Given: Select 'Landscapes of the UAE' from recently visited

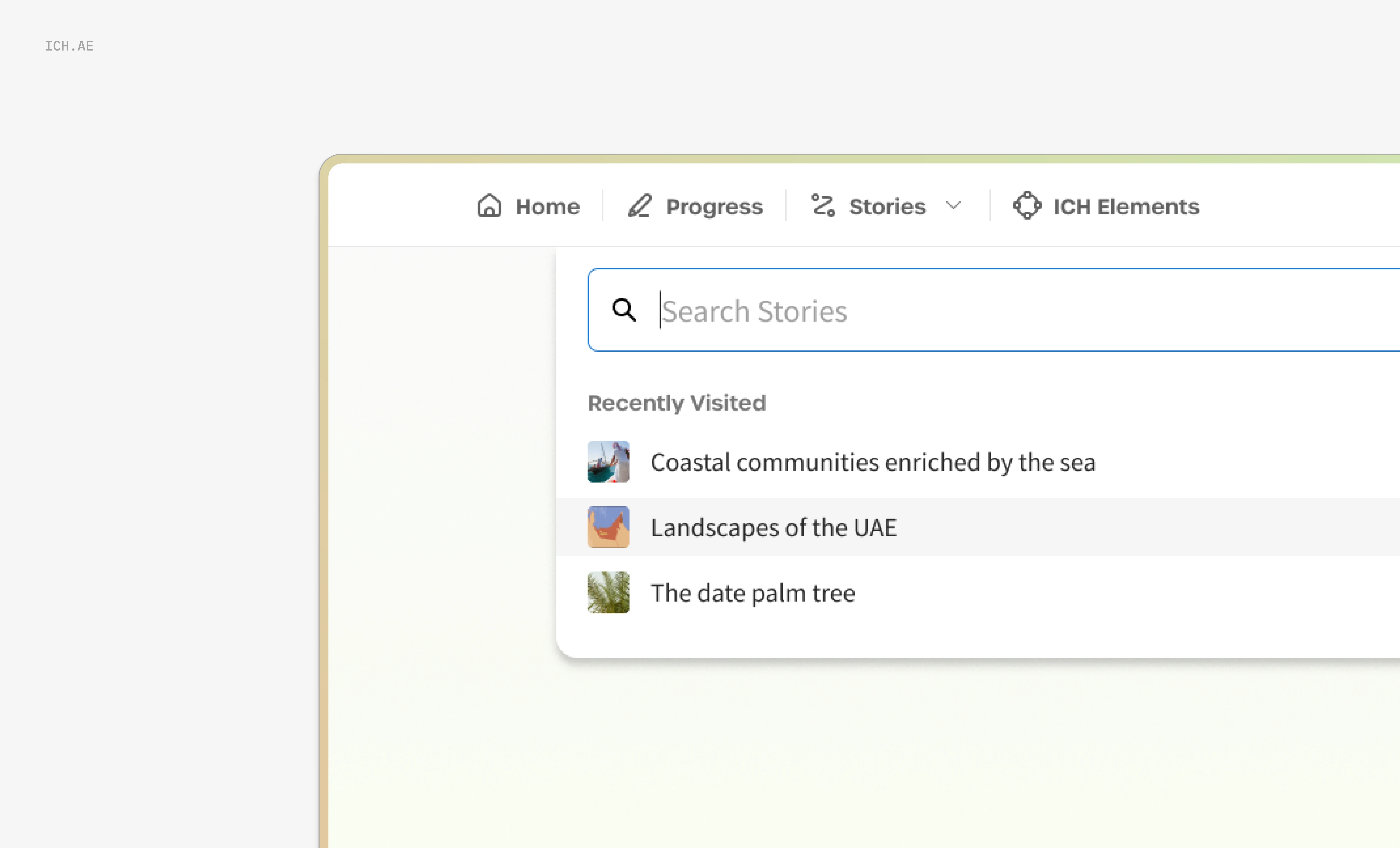Looking at the screenshot, I should tap(774, 527).
